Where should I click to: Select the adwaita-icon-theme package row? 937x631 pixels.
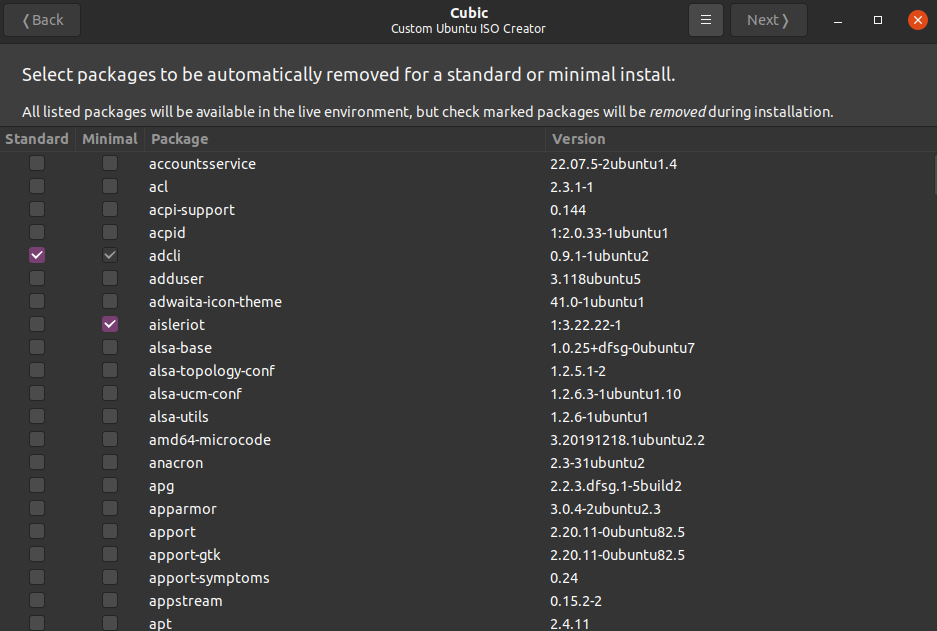pos(215,302)
